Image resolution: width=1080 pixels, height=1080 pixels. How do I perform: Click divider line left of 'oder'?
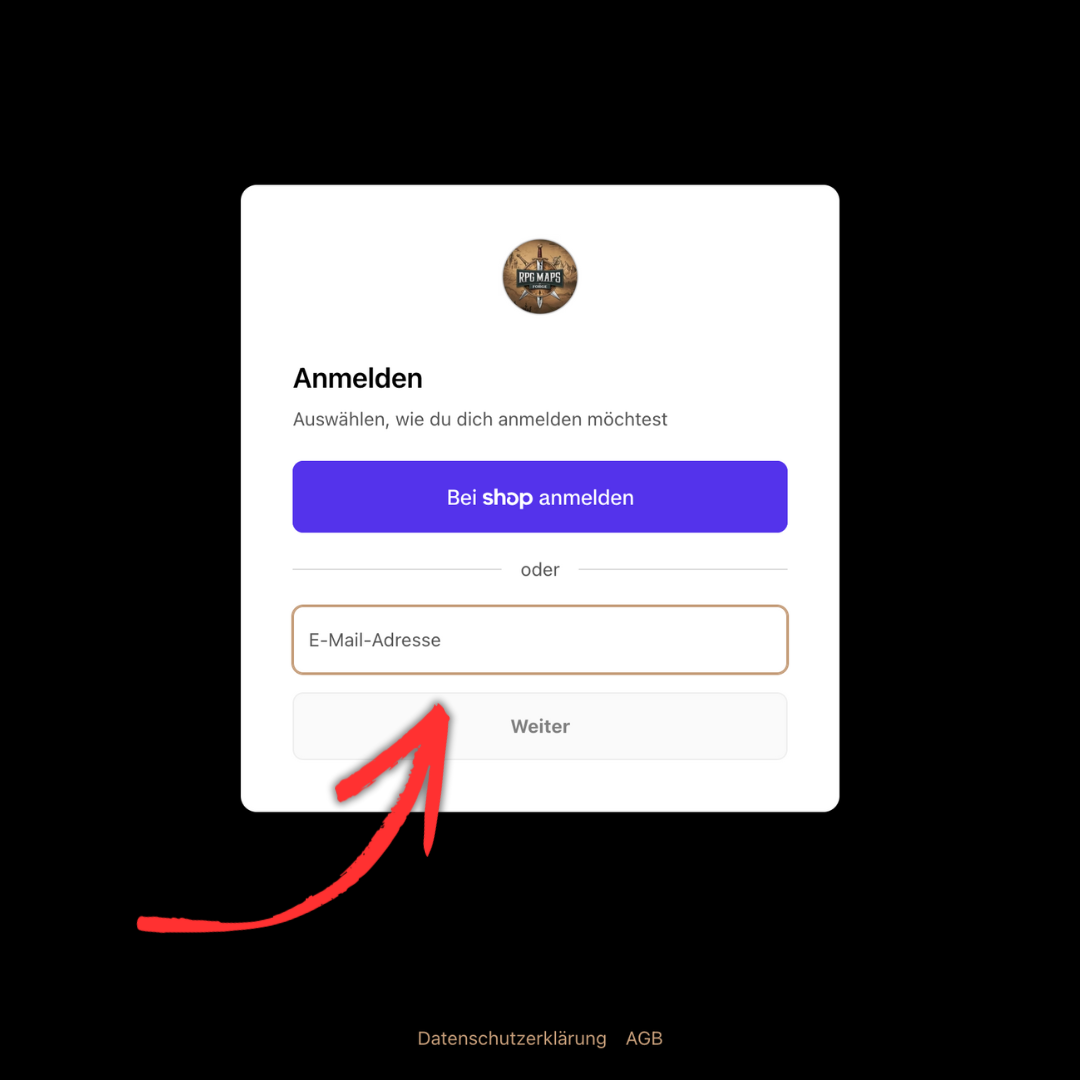coord(397,570)
